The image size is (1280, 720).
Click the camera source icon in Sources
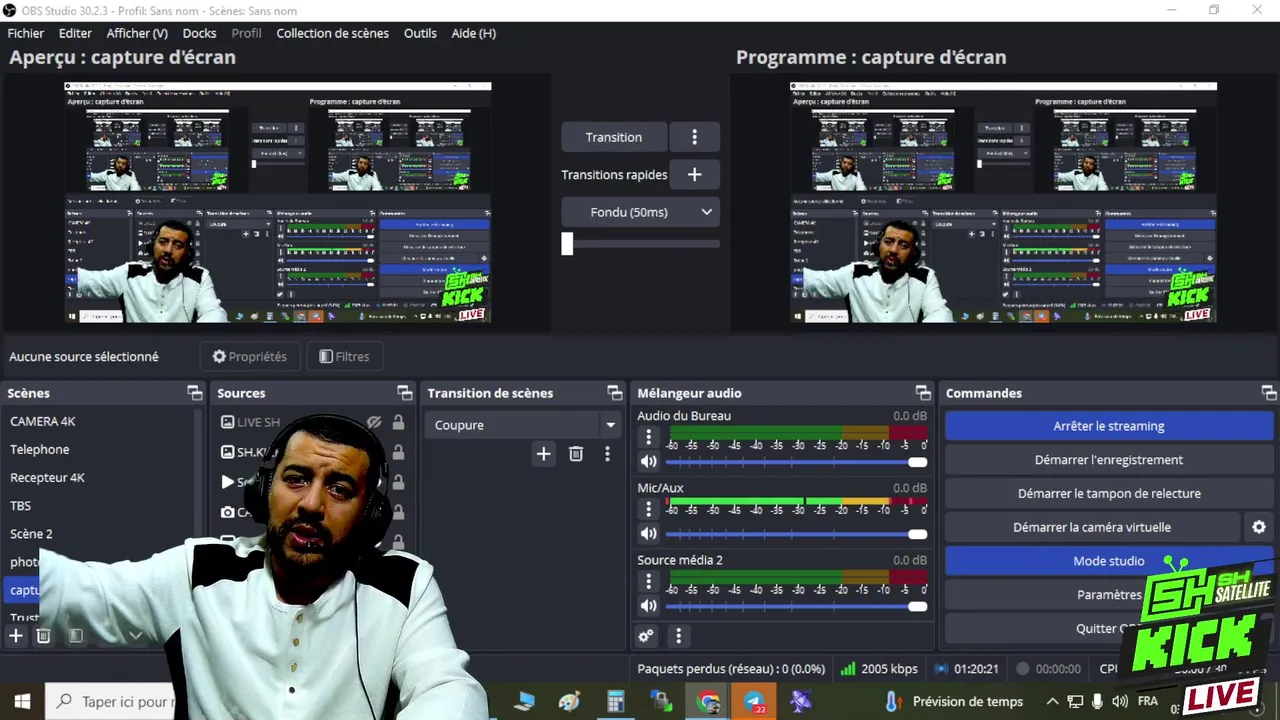point(228,512)
